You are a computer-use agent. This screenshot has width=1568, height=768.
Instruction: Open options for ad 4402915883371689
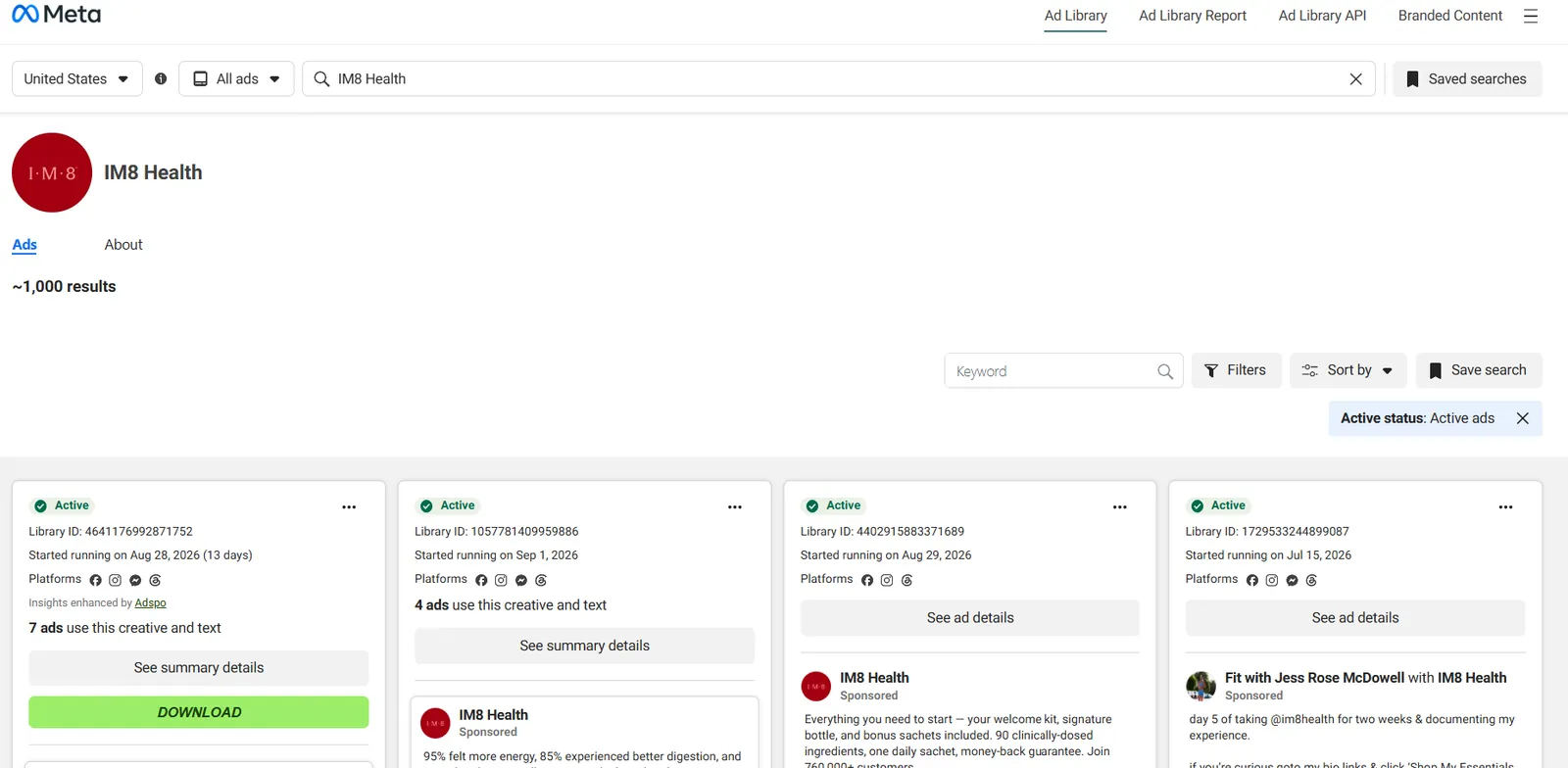click(x=1120, y=506)
